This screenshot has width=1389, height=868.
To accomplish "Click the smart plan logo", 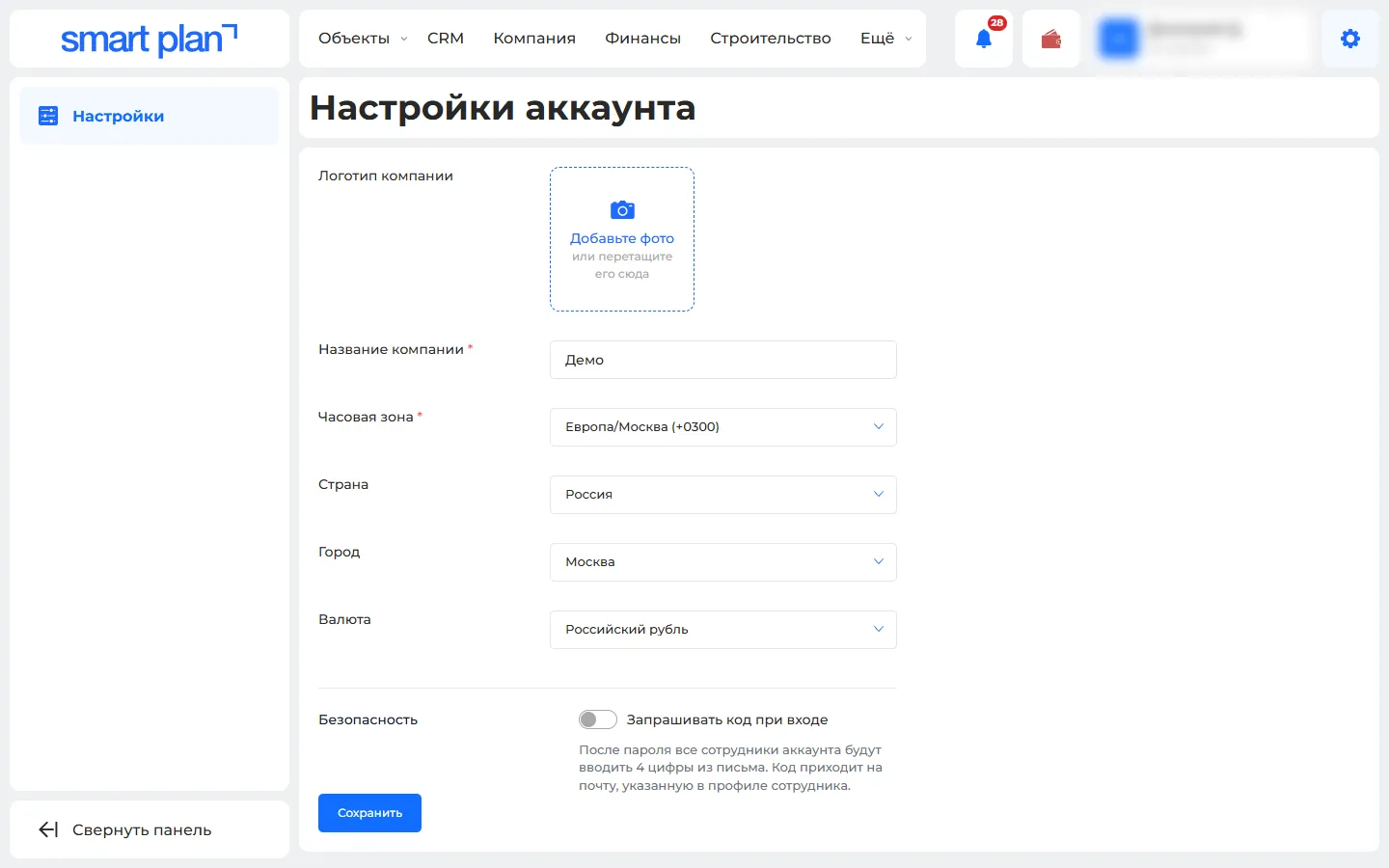I will pos(149,40).
